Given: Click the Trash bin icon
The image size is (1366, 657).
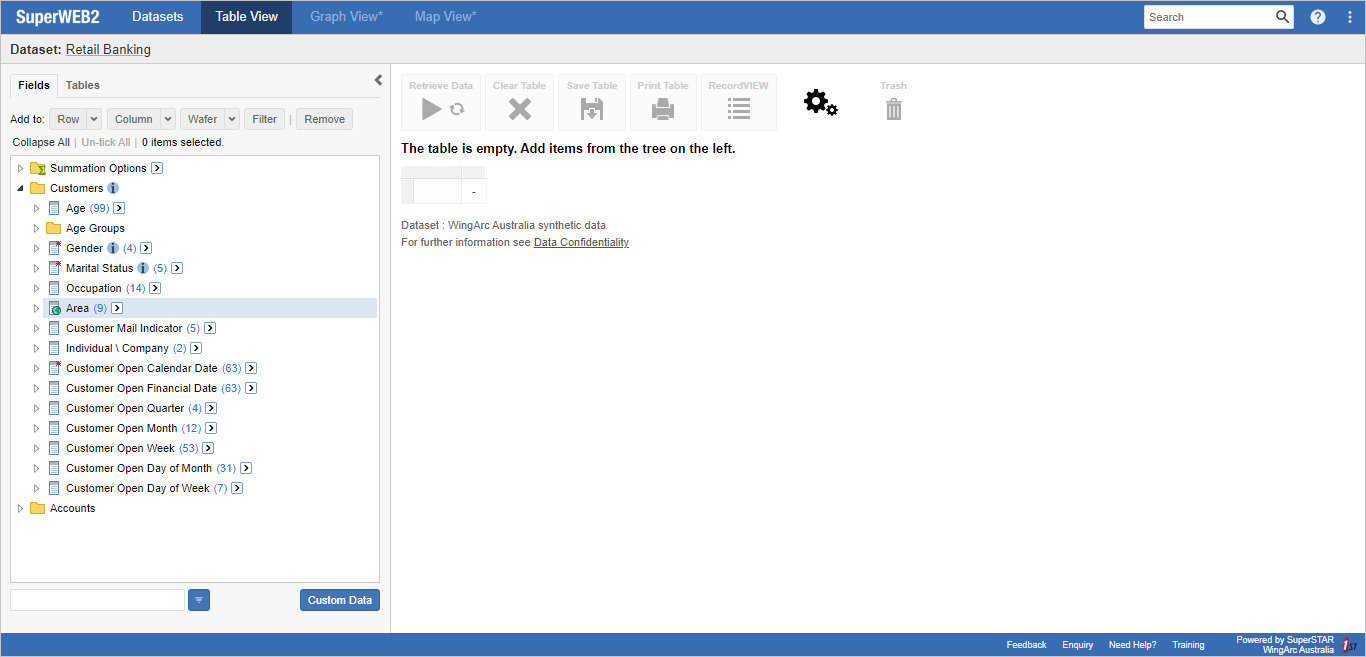Looking at the screenshot, I should (x=893, y=109).
